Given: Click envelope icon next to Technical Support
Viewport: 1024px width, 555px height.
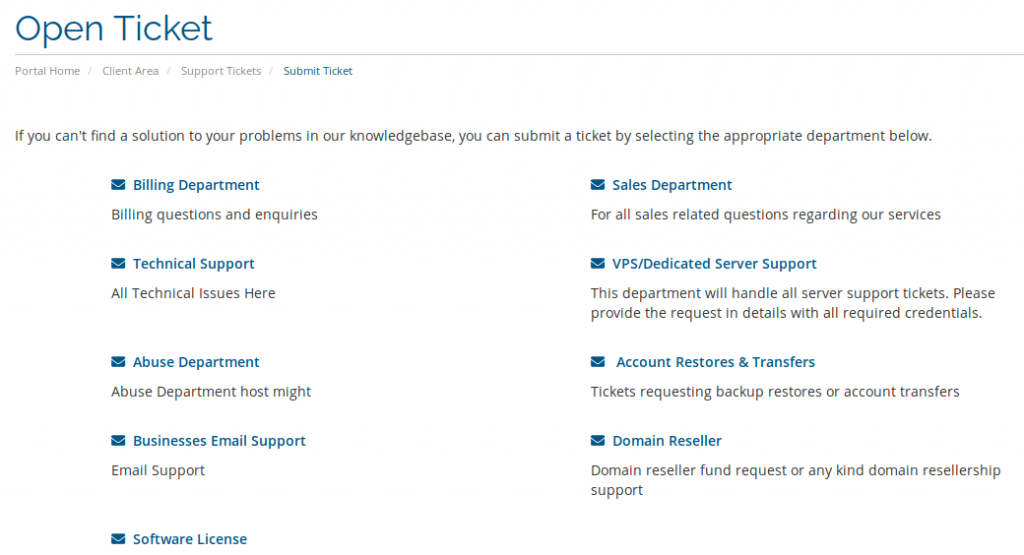Looking at the screenshot, I should 118,264.
